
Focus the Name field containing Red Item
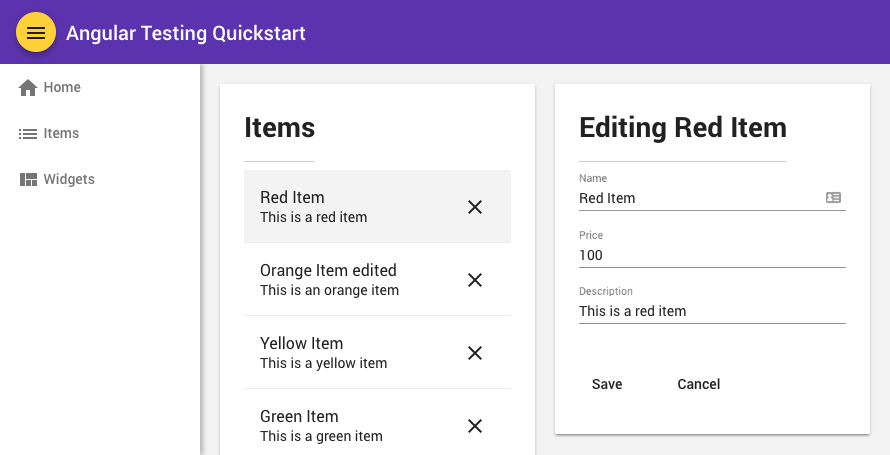[x=712, y=198]
